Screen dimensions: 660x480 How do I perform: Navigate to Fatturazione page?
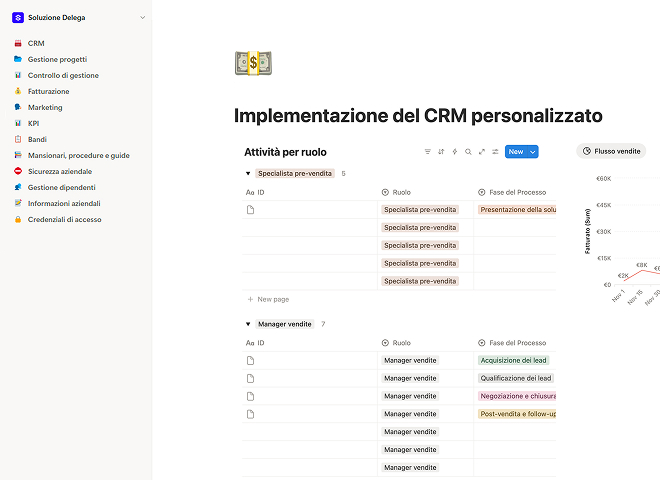point(48,91)
